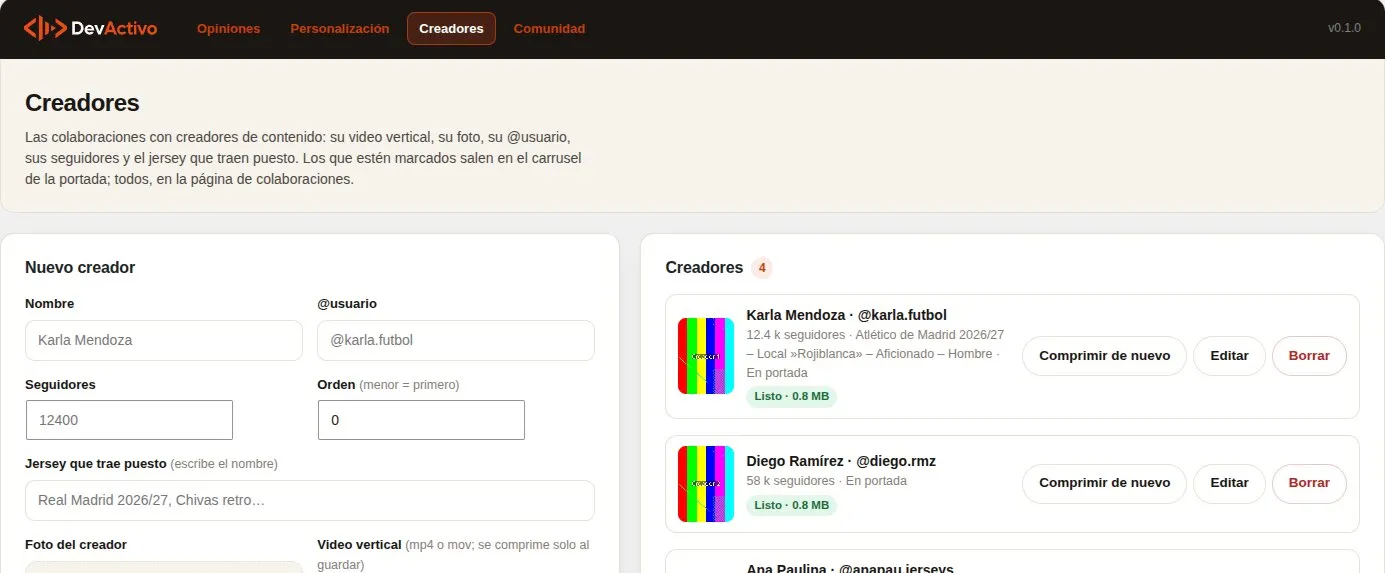The image size is (1385, 573).
Task: Click the Video vertical label
Action: [x=359, y=545]
